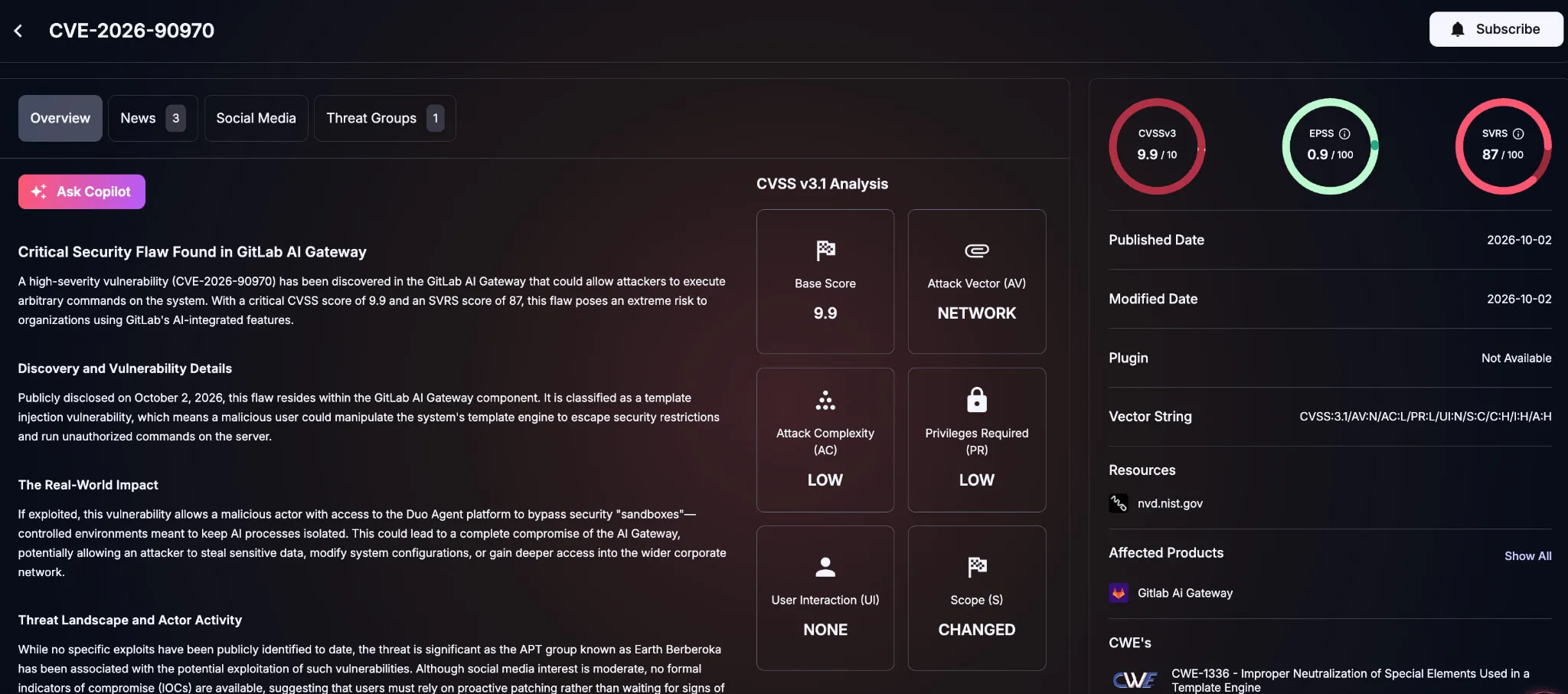Click Threat Landscape and Actor Activity heading
Viewport: 1568px width, 694px height.
click(130, 620)
